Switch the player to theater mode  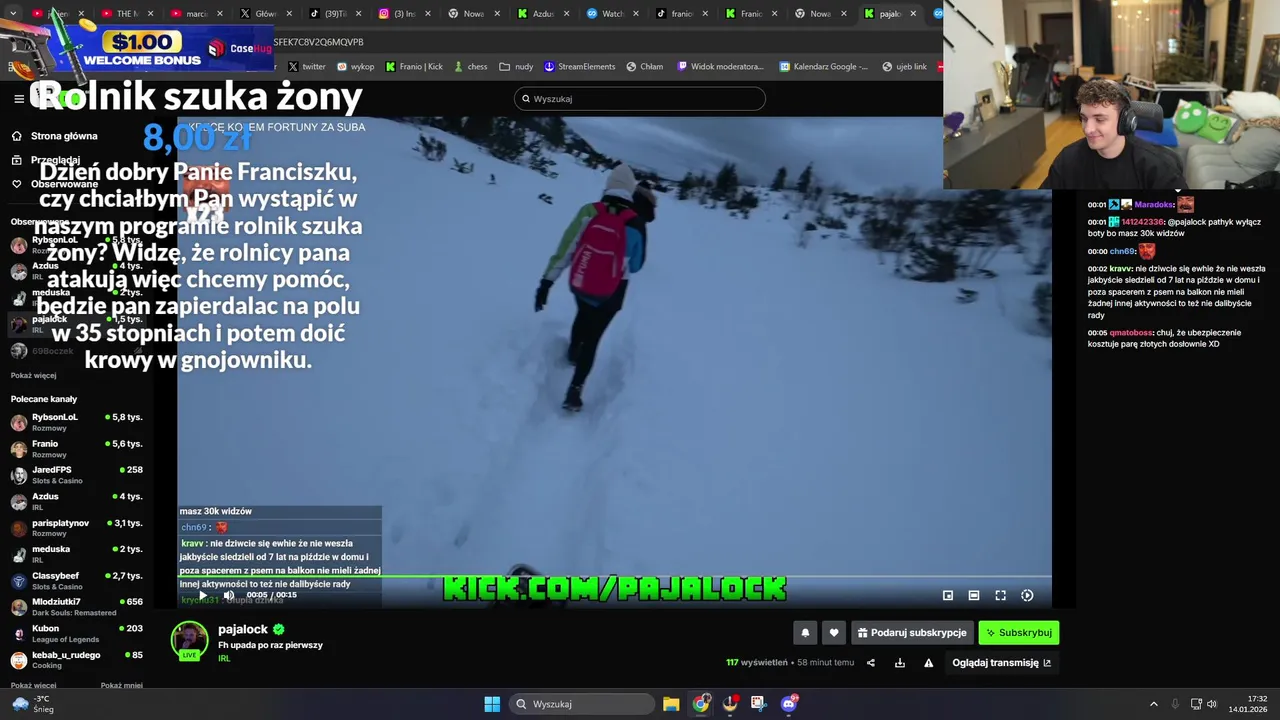click(974, 595)
